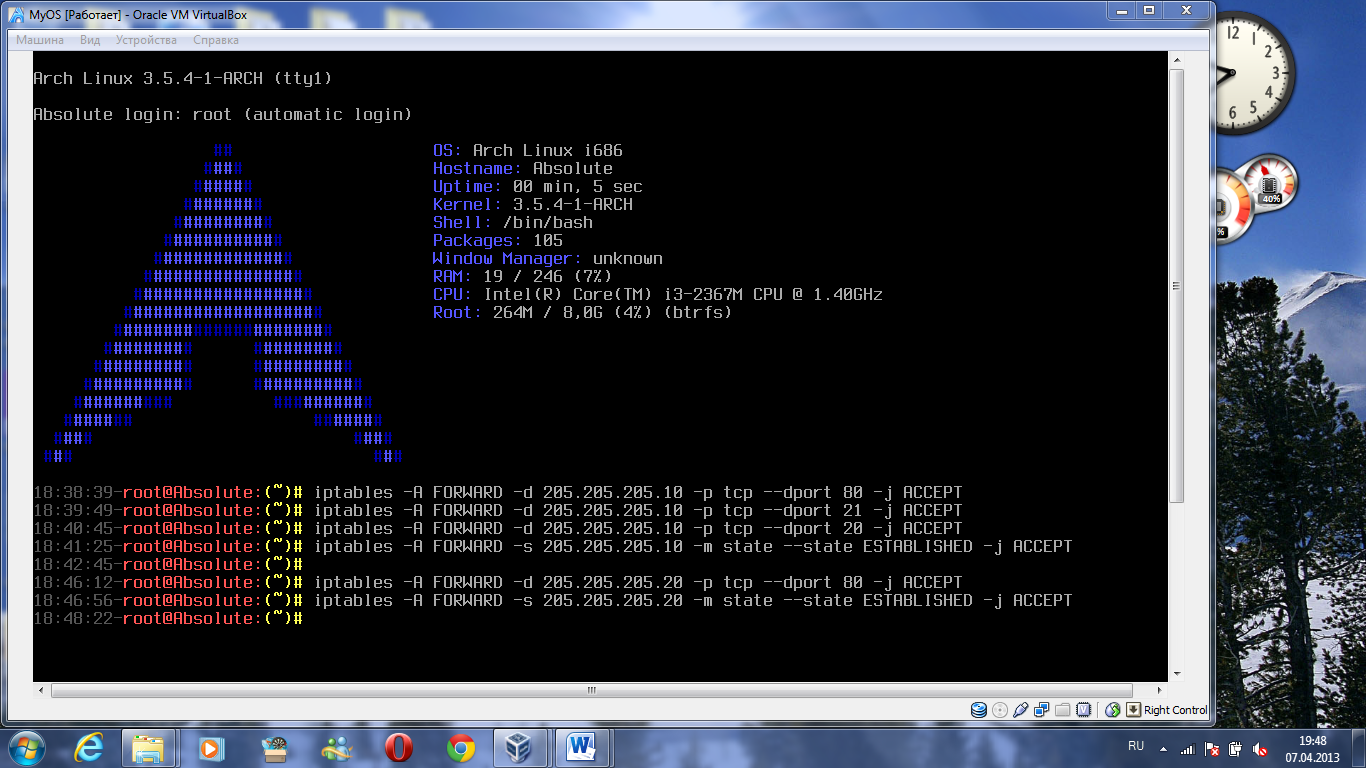Click the Right Control host key label

pos(1176,710)
